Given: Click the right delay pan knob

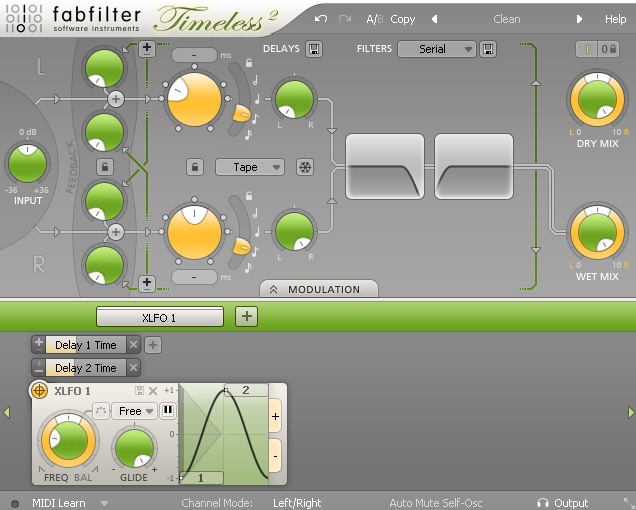Looking at the screenshot, I should coord(294,231).
